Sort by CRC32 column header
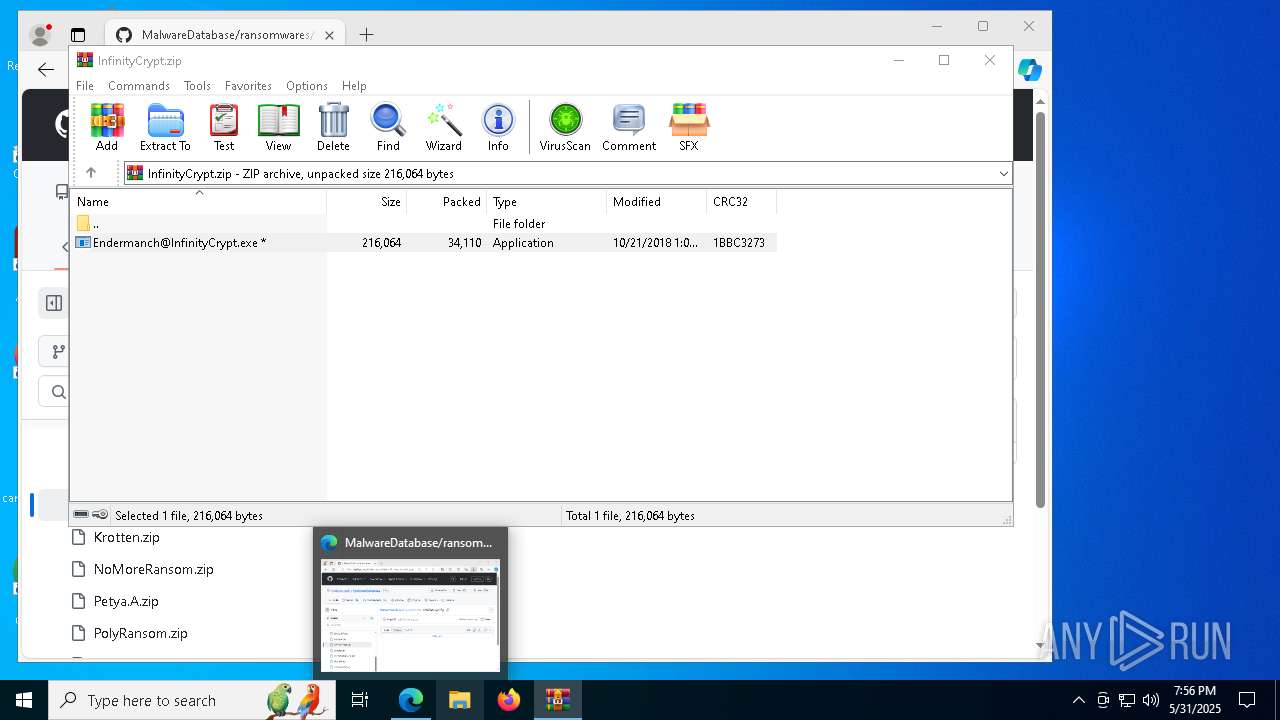 pyautogui.click(x=742, y=201)
